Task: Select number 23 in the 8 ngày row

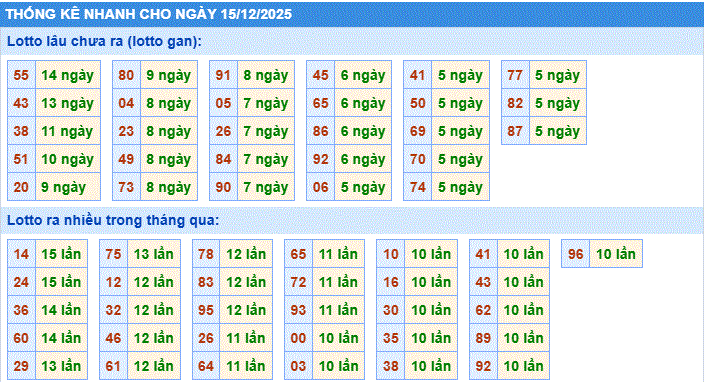Action: tap(126, 131)
